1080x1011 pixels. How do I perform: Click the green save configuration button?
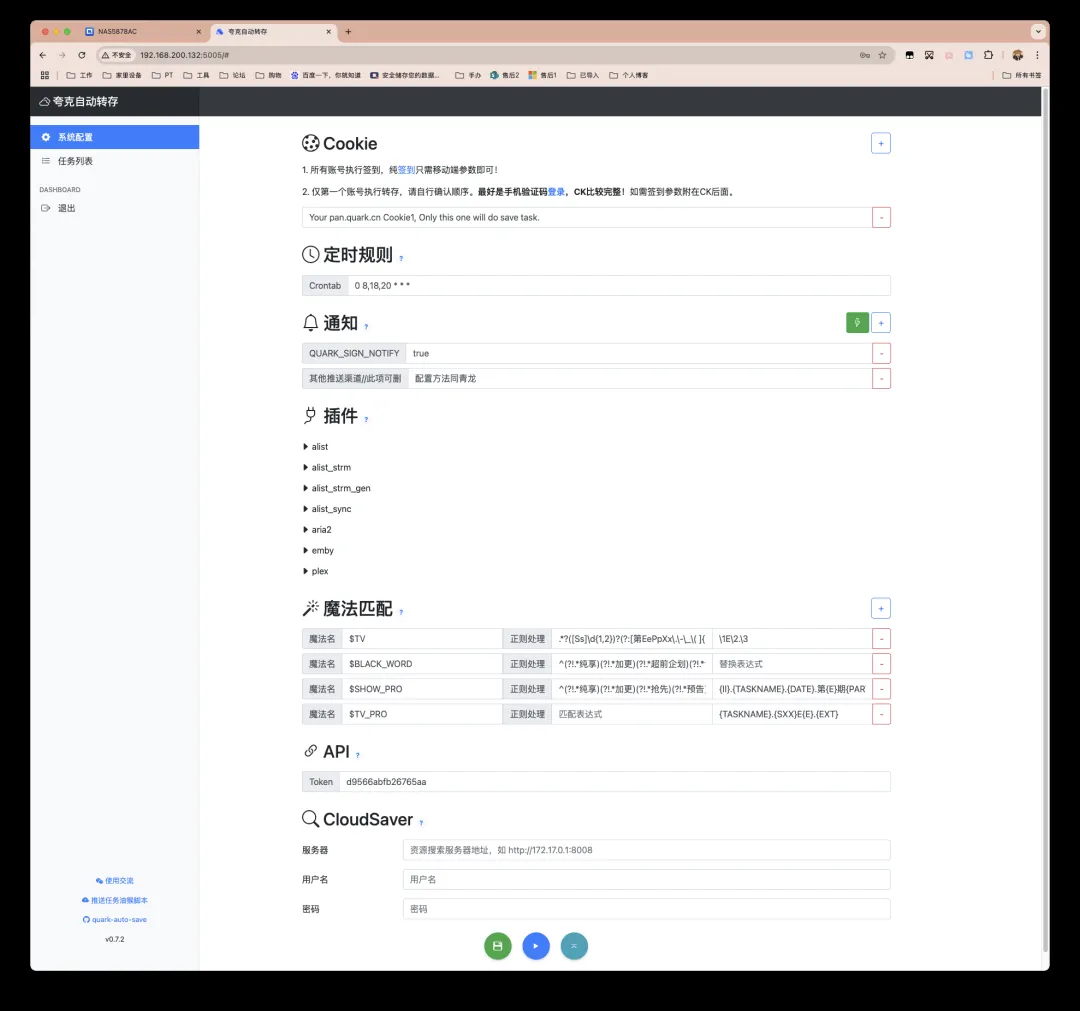coord(497,946)
